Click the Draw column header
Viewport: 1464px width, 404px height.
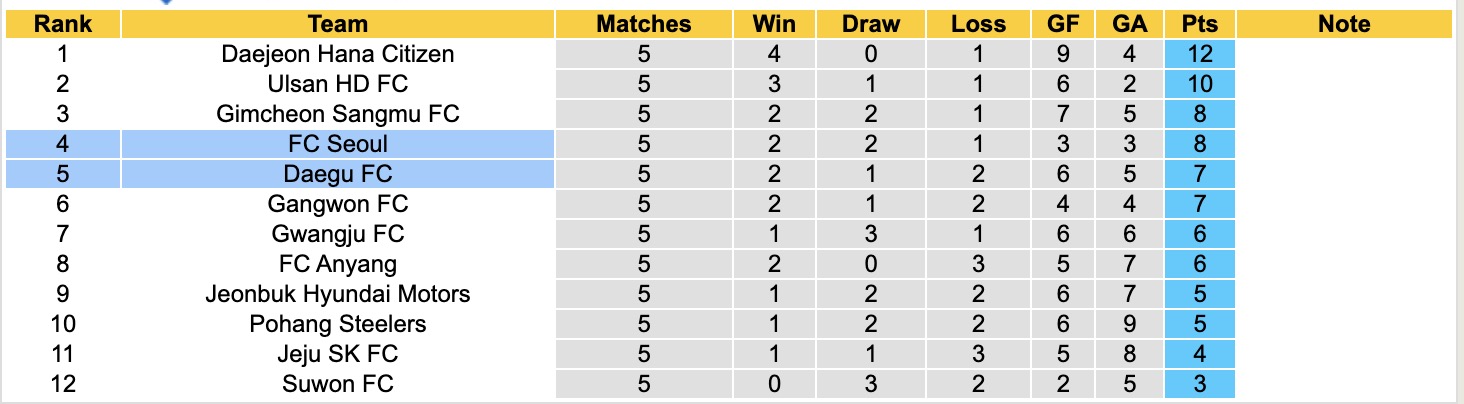(x=871, y=24)
